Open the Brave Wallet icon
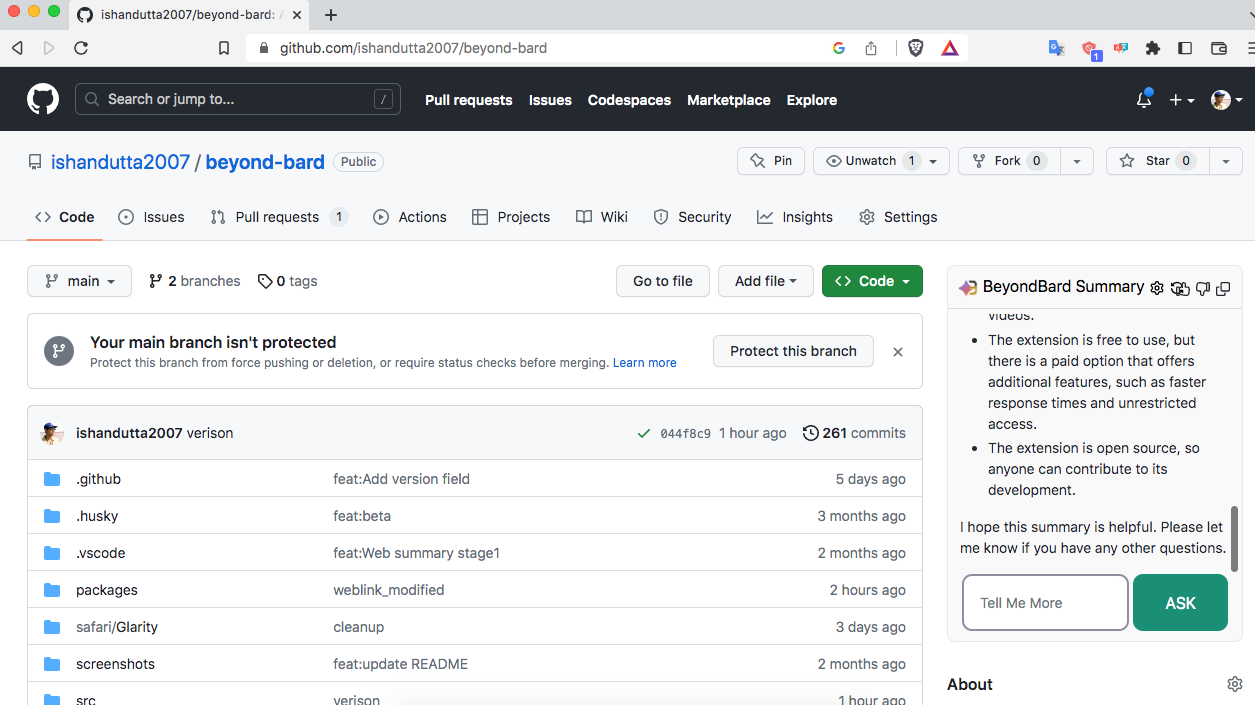 click(x=1218, y=48)
